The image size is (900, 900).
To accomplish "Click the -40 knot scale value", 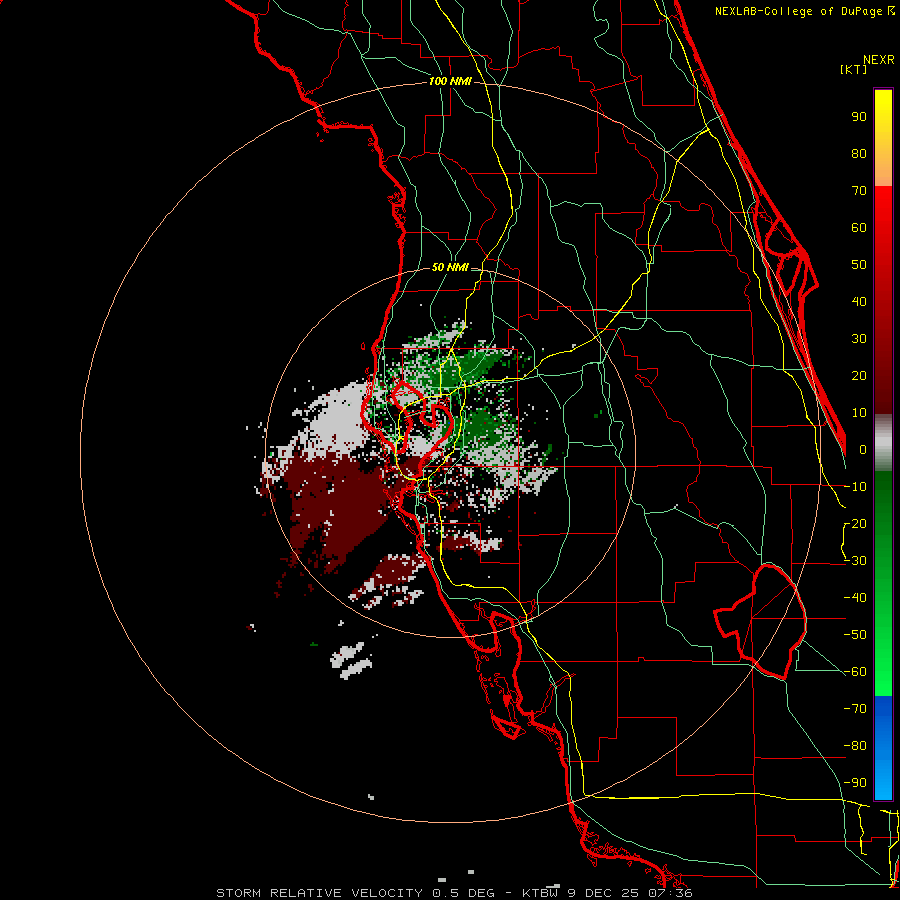I will 855,598.
